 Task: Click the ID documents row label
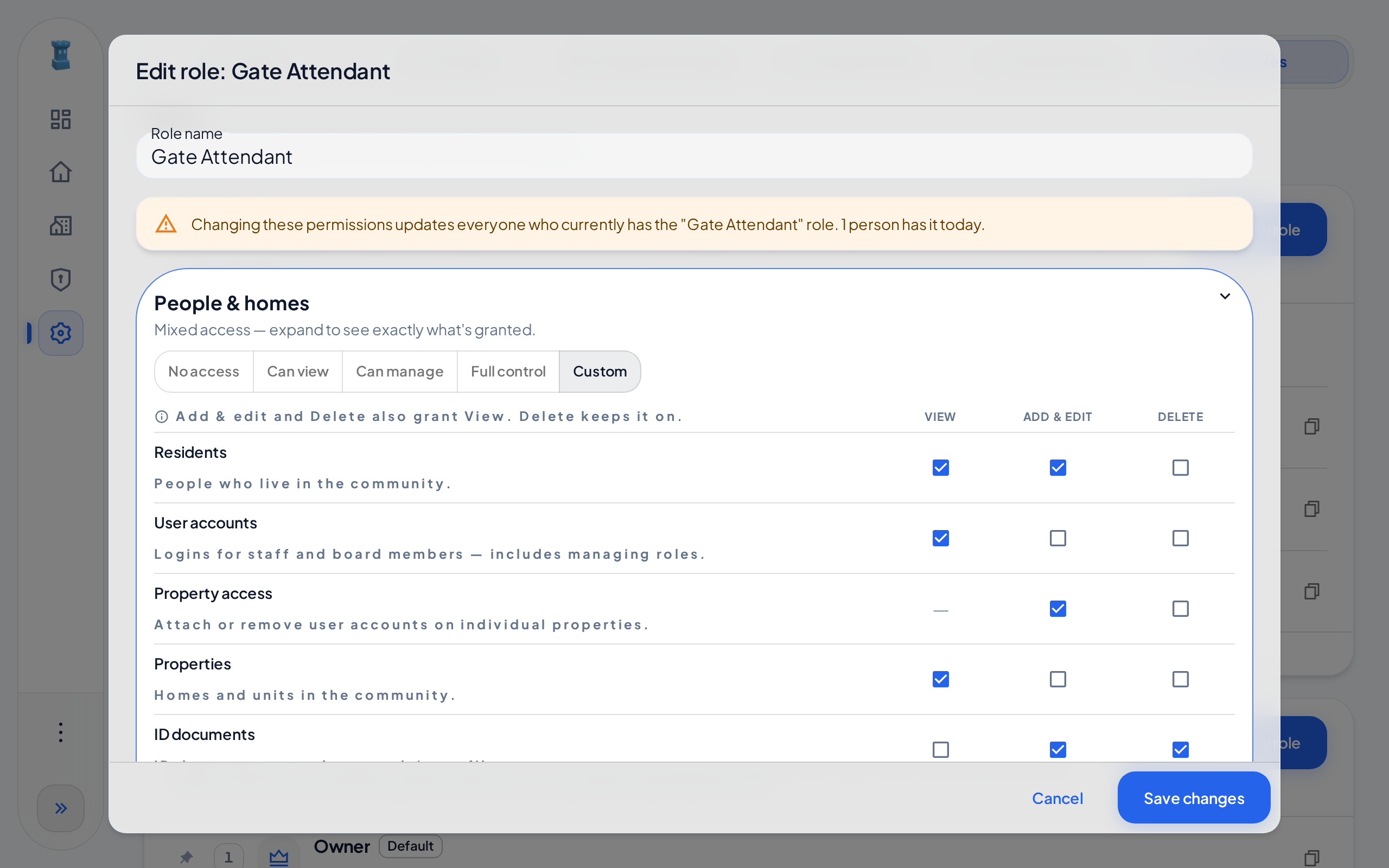click(x=205, y=735)
